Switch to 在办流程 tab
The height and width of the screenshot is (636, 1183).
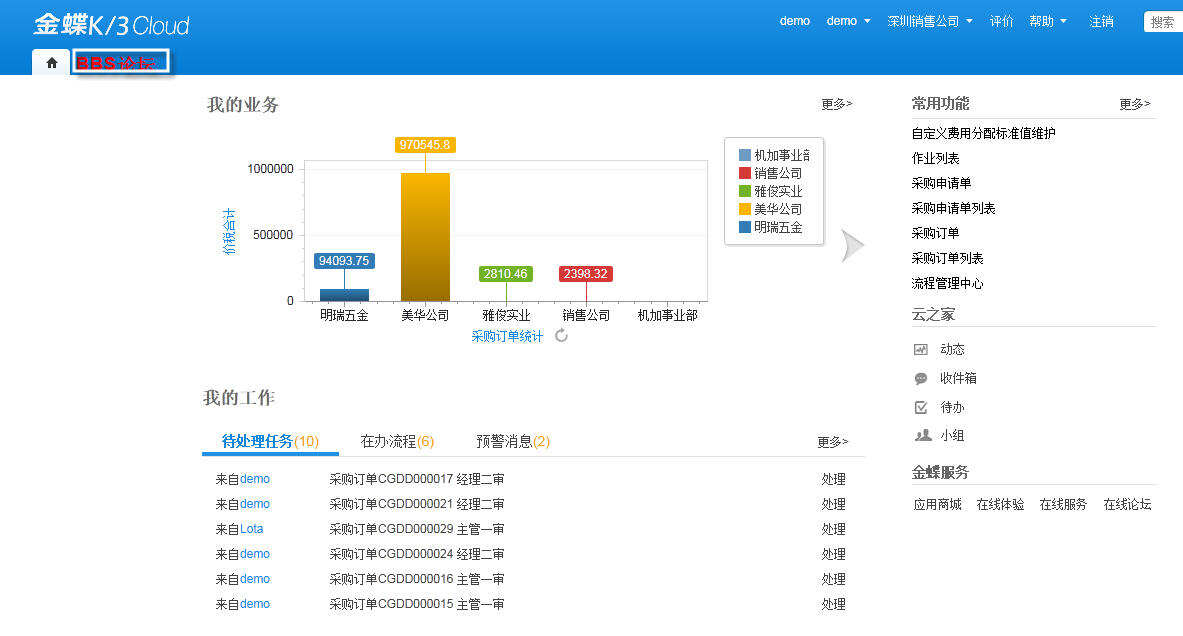(x=397, y=441)
